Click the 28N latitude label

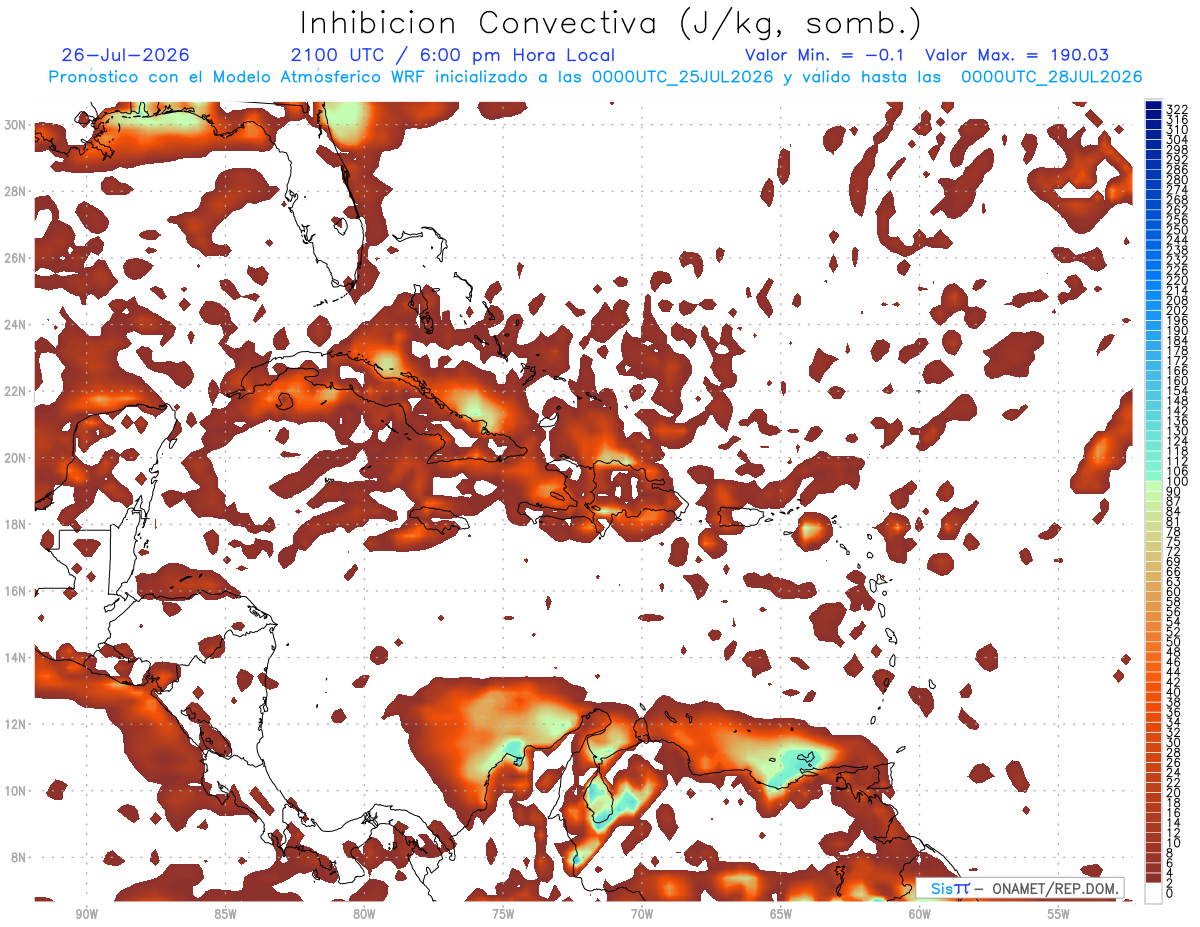click(16, 191)
